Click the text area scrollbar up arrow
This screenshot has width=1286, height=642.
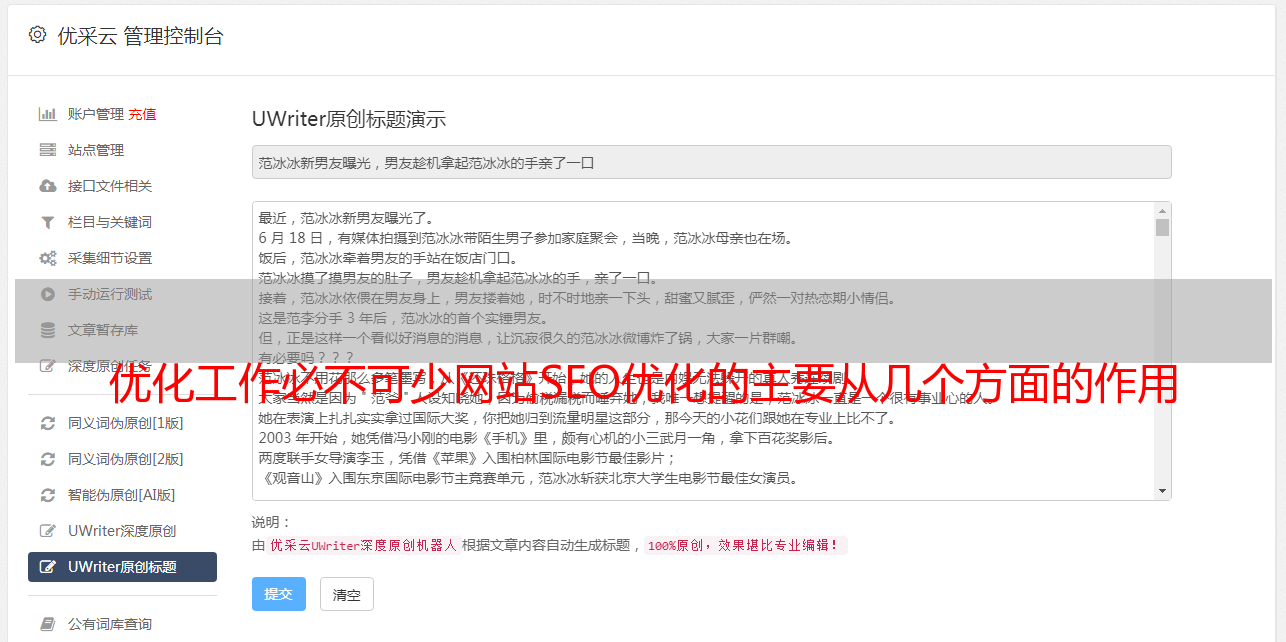tap(1162, 211)
